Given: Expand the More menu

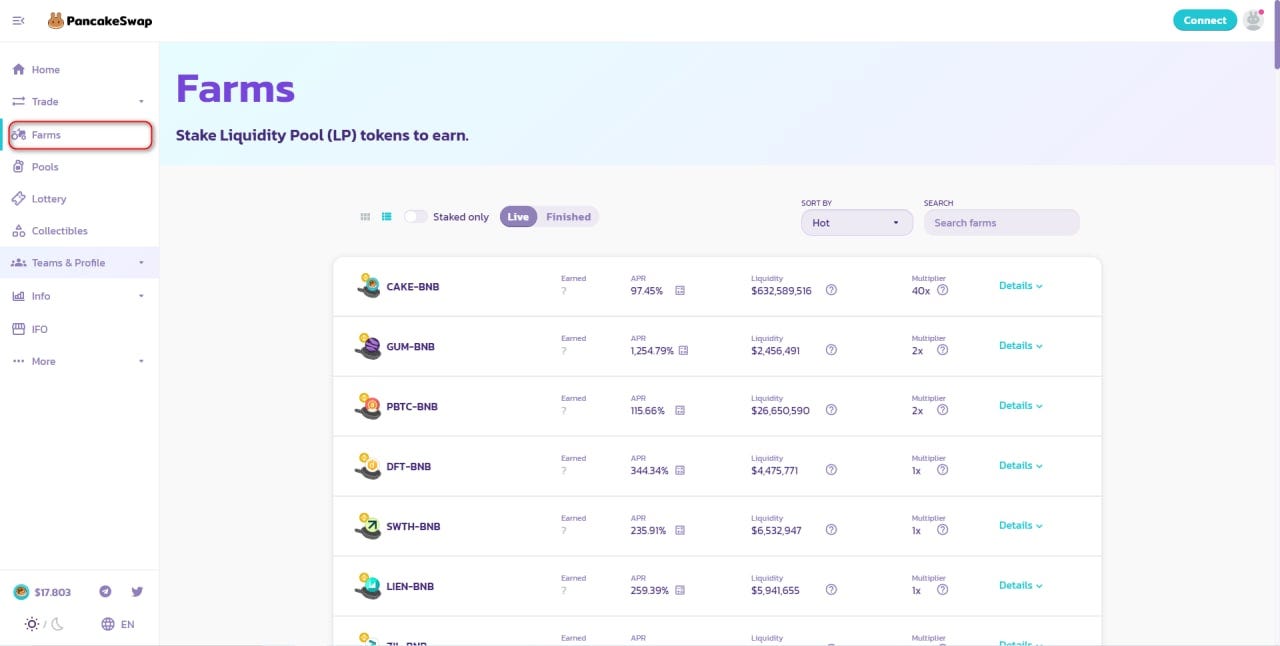Looking at the screenshot, I should coord(79,361).
